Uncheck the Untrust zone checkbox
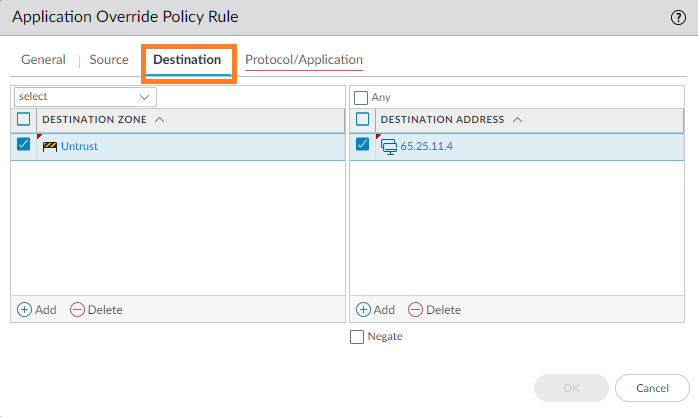This screenshot has width=698, height=417. 24,145
